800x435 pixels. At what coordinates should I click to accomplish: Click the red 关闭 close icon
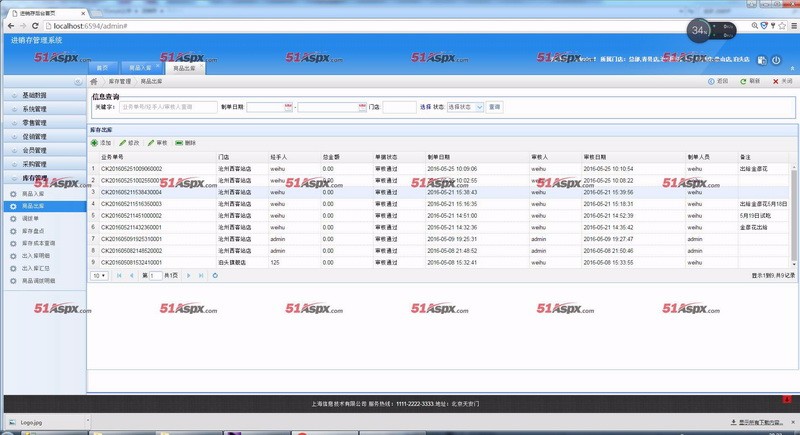(x=776, y=82)
